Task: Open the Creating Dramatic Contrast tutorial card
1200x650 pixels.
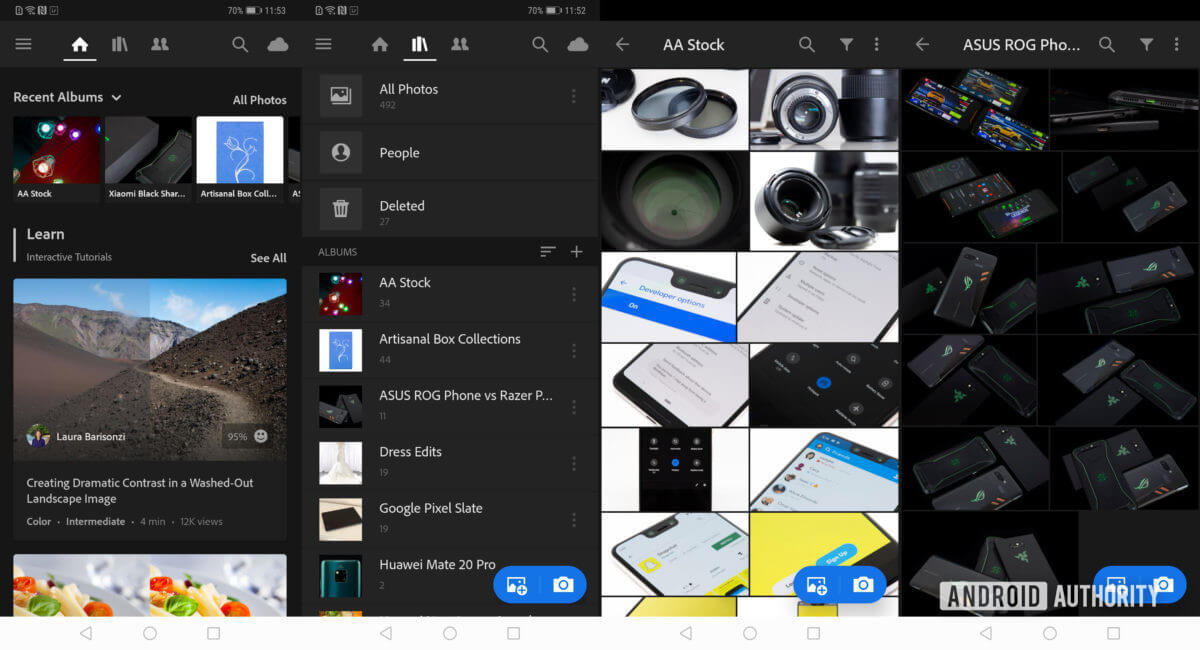Action: tap(150, 410)
